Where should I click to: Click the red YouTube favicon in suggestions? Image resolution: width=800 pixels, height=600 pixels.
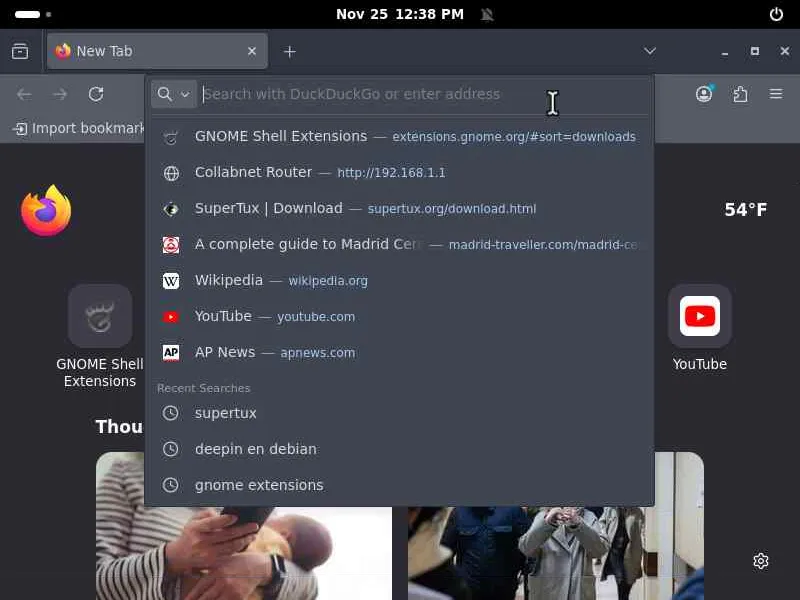click(x=171, y=317)
